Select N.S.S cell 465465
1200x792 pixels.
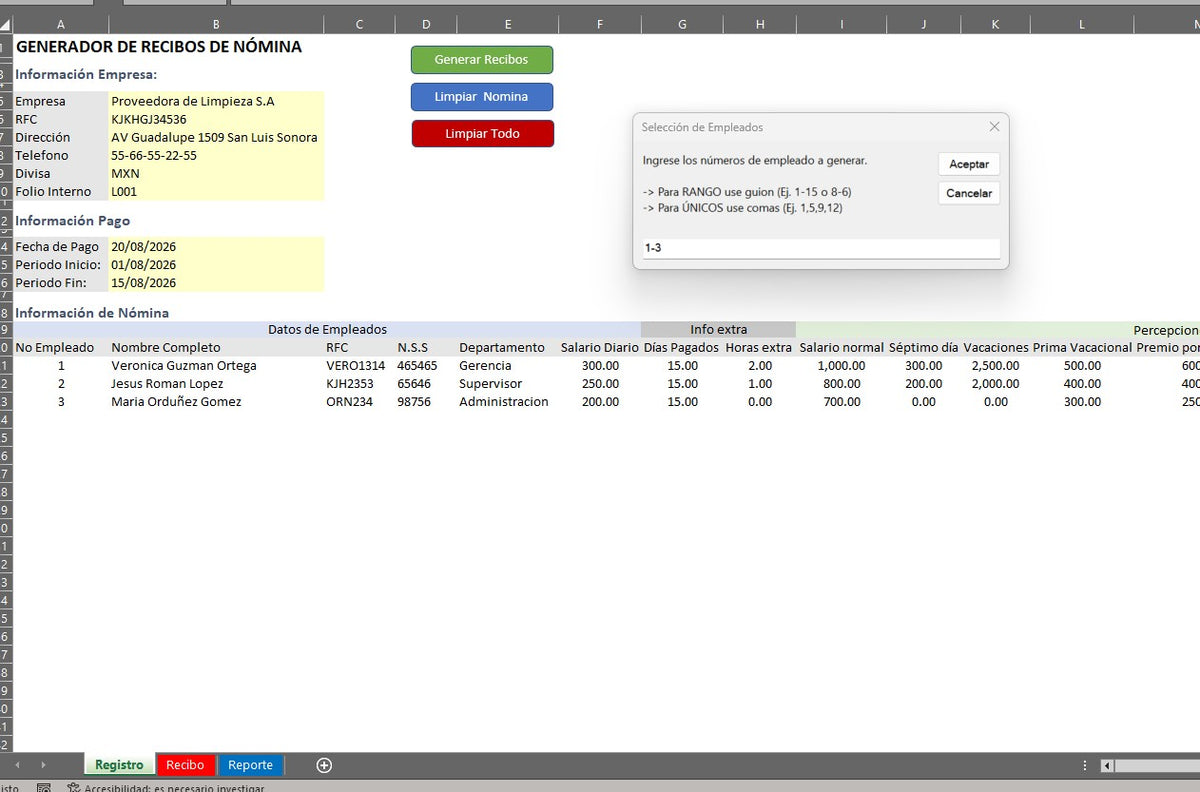click(426, 365)
